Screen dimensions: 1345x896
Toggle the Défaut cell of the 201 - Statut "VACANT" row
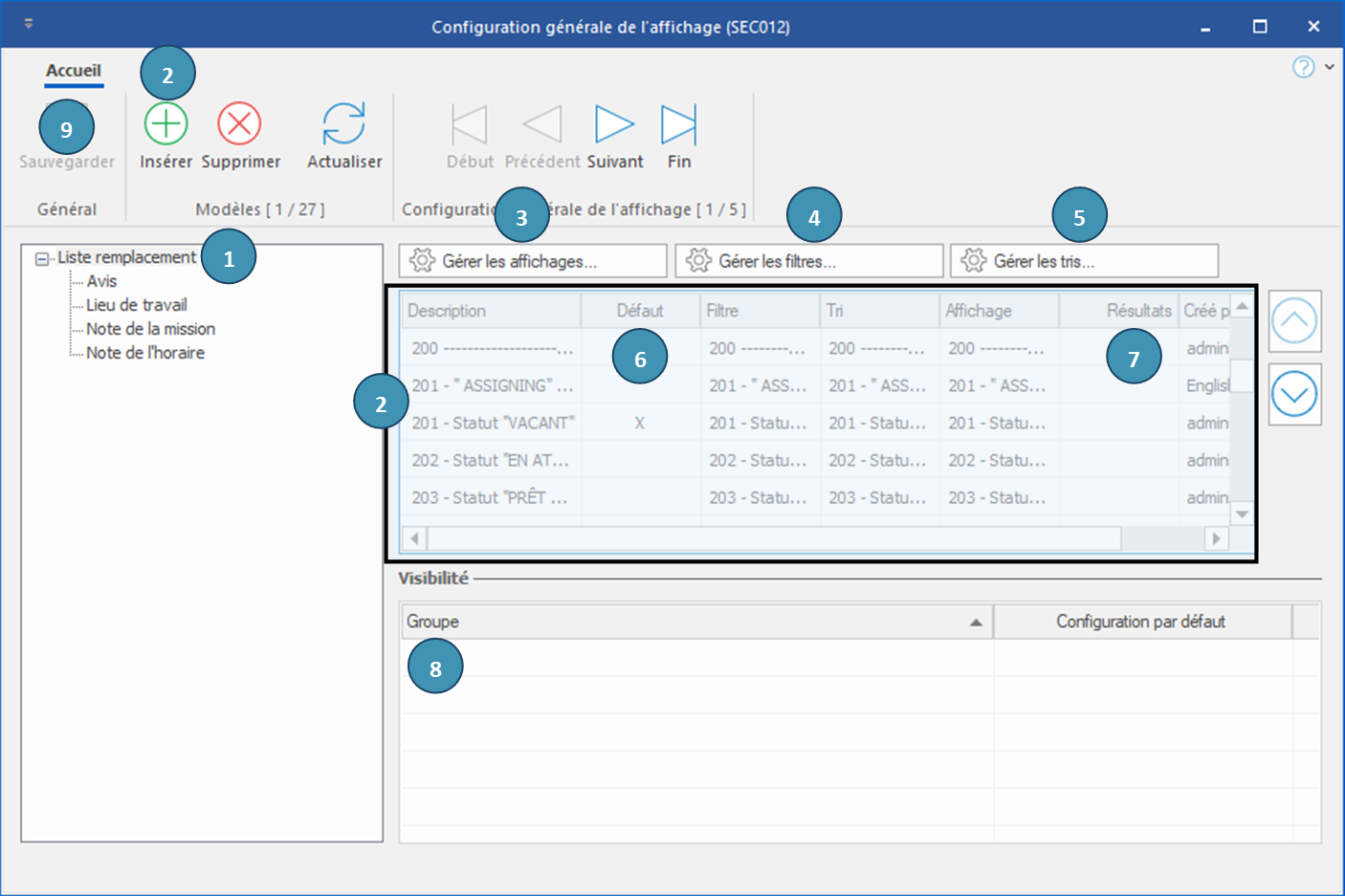(639, 423)
